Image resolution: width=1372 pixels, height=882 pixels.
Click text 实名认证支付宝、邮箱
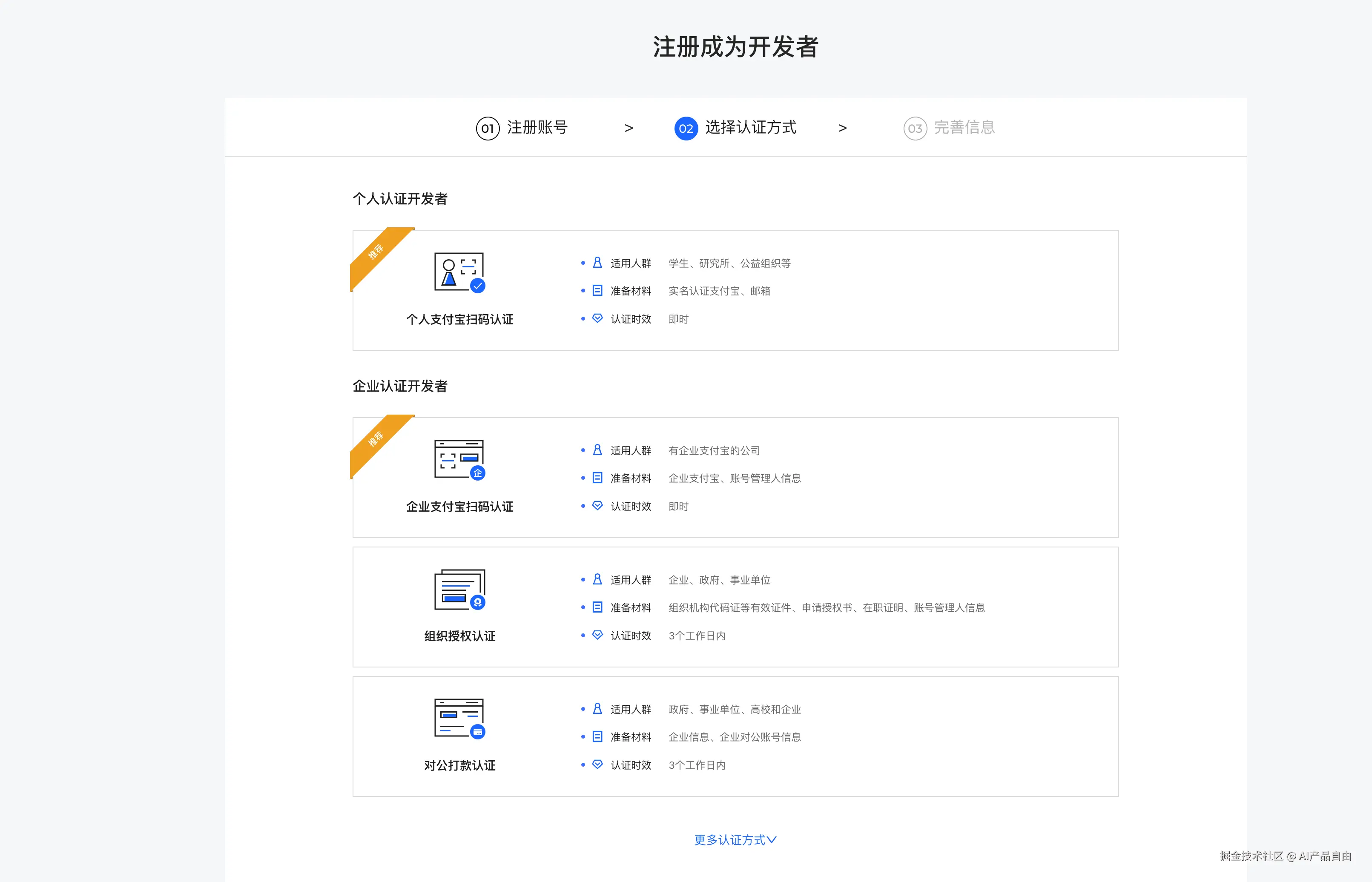(719, 291)
